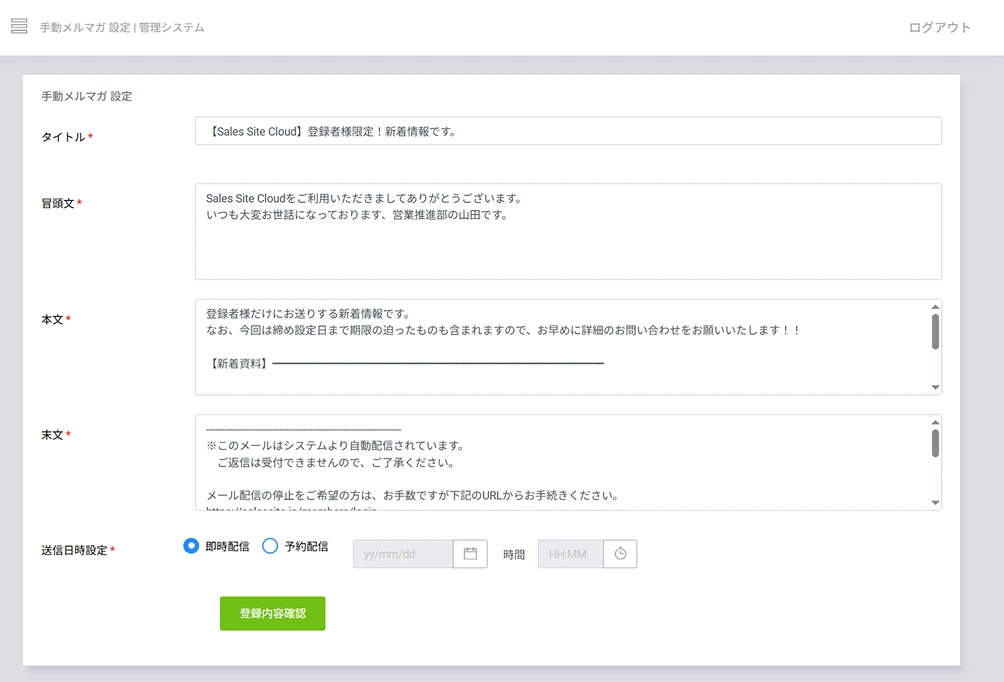Click the HH:MM time input field

point(571,554)
